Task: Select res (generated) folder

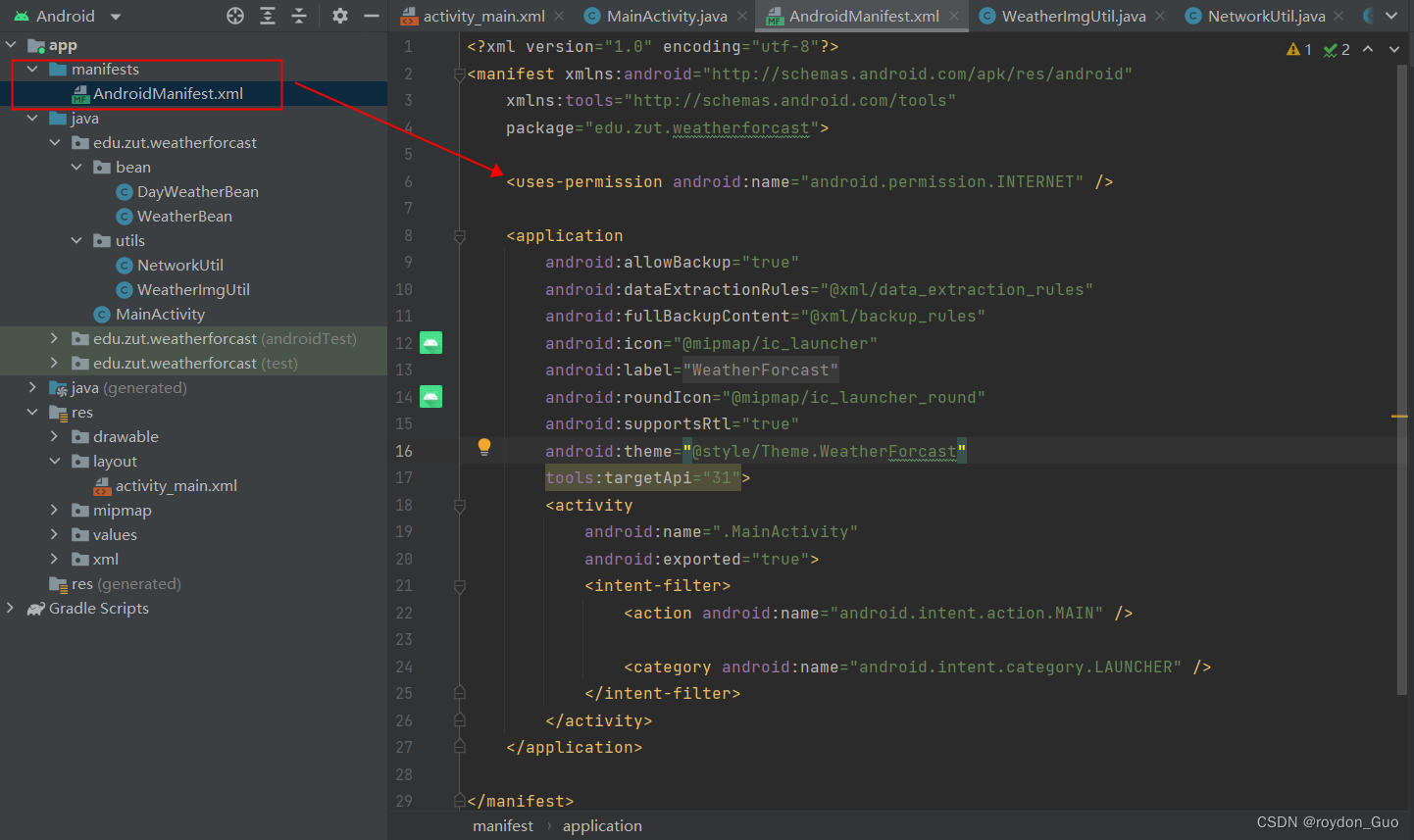Action: coord(116,584)
